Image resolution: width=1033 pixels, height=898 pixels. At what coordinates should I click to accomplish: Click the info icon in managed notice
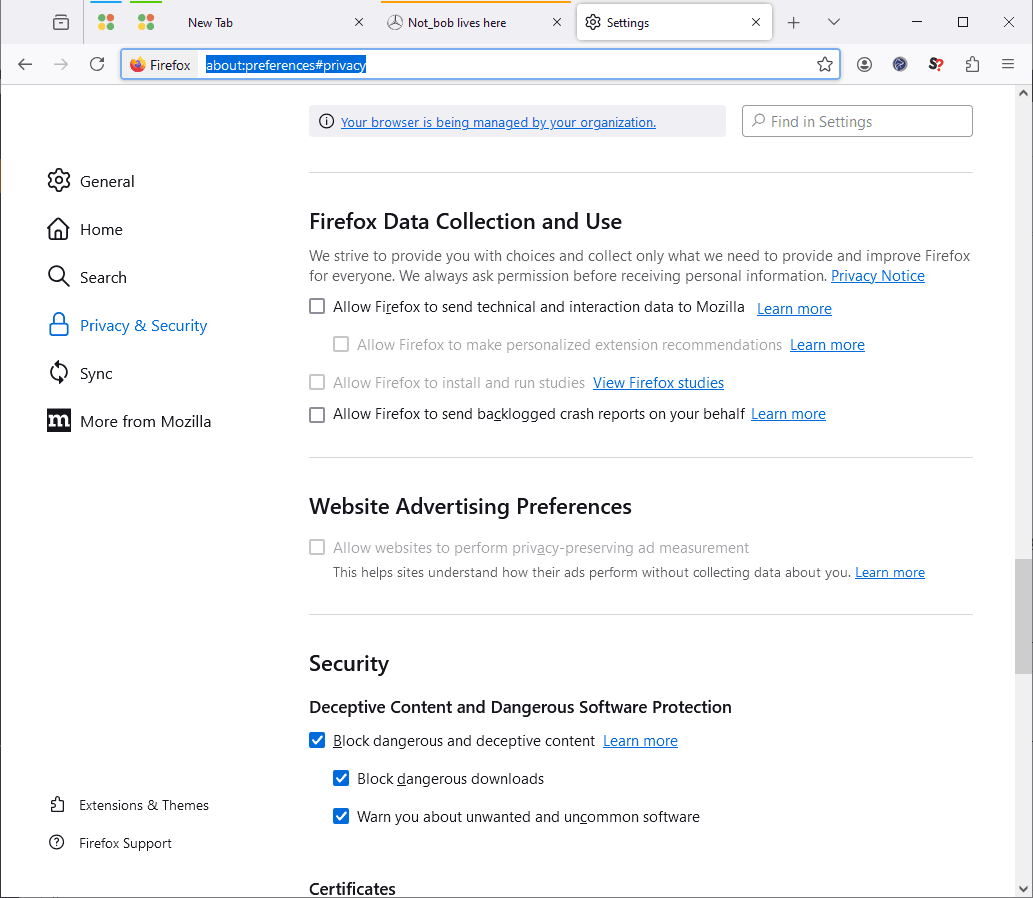click(326, 122)
